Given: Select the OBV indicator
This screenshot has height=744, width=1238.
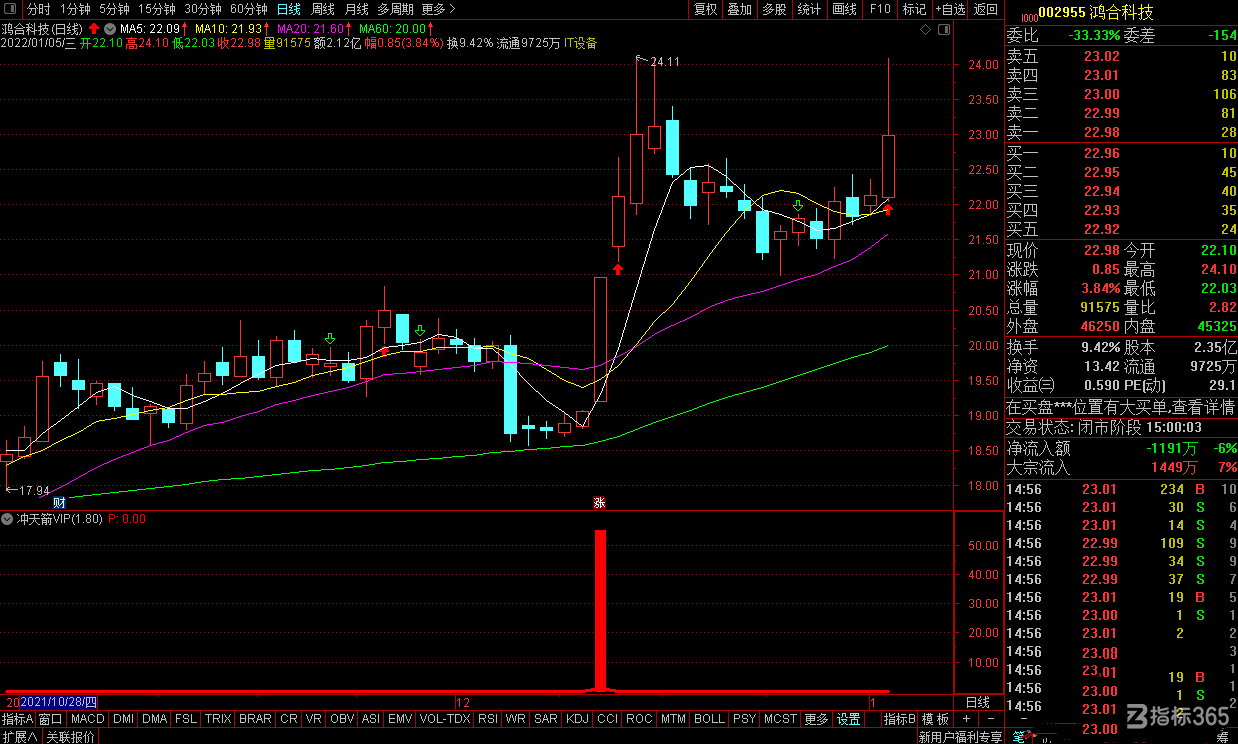Looking at the screenshot, I should 342,719.
